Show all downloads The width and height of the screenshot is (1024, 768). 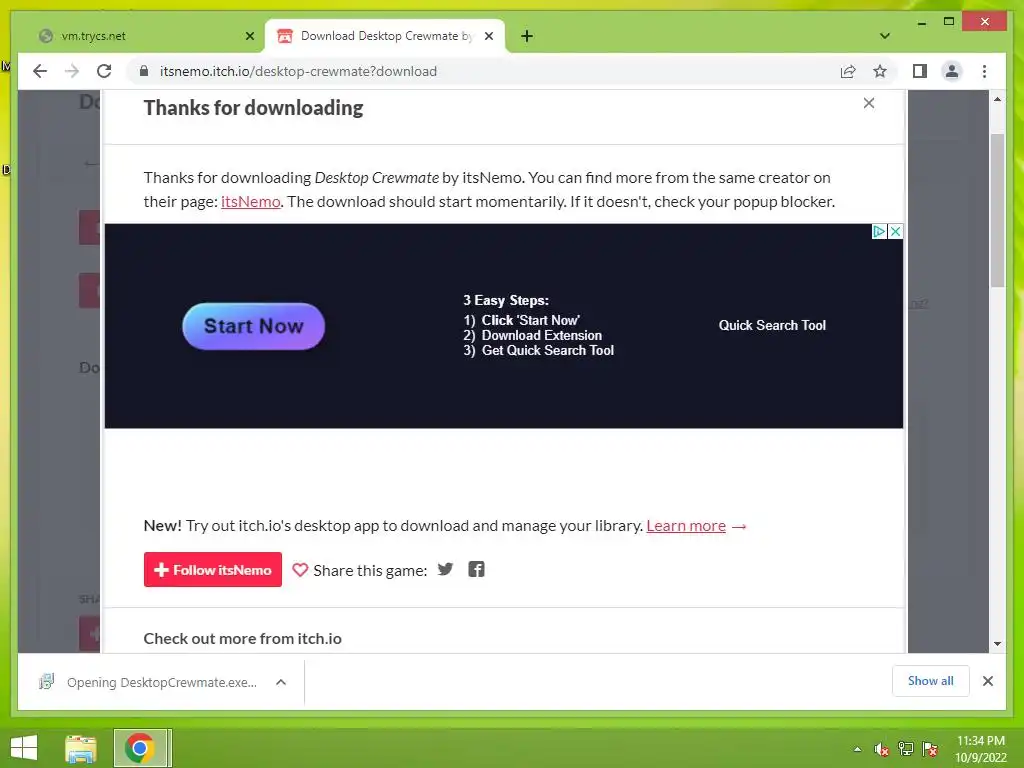click(x=931, y=681)
